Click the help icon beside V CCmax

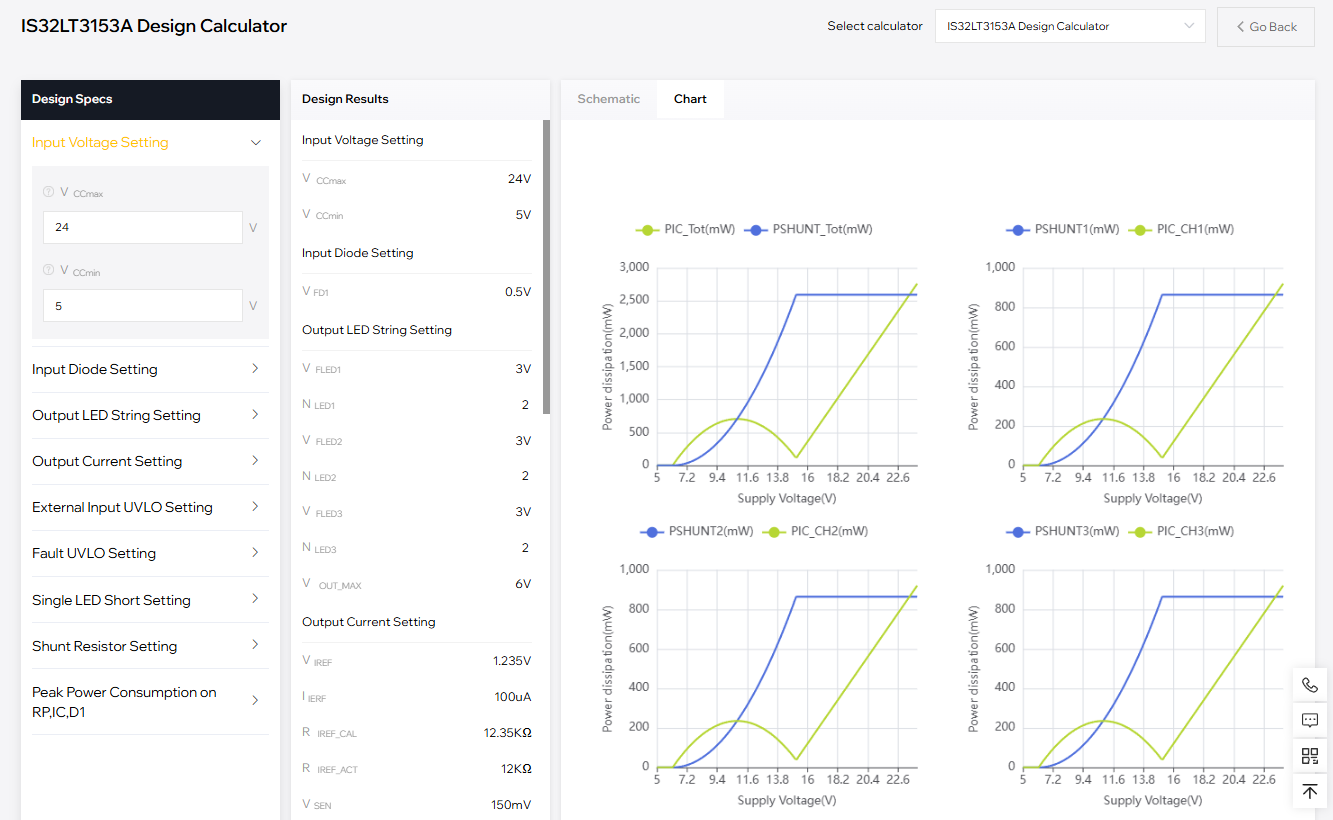coord(48,192)
